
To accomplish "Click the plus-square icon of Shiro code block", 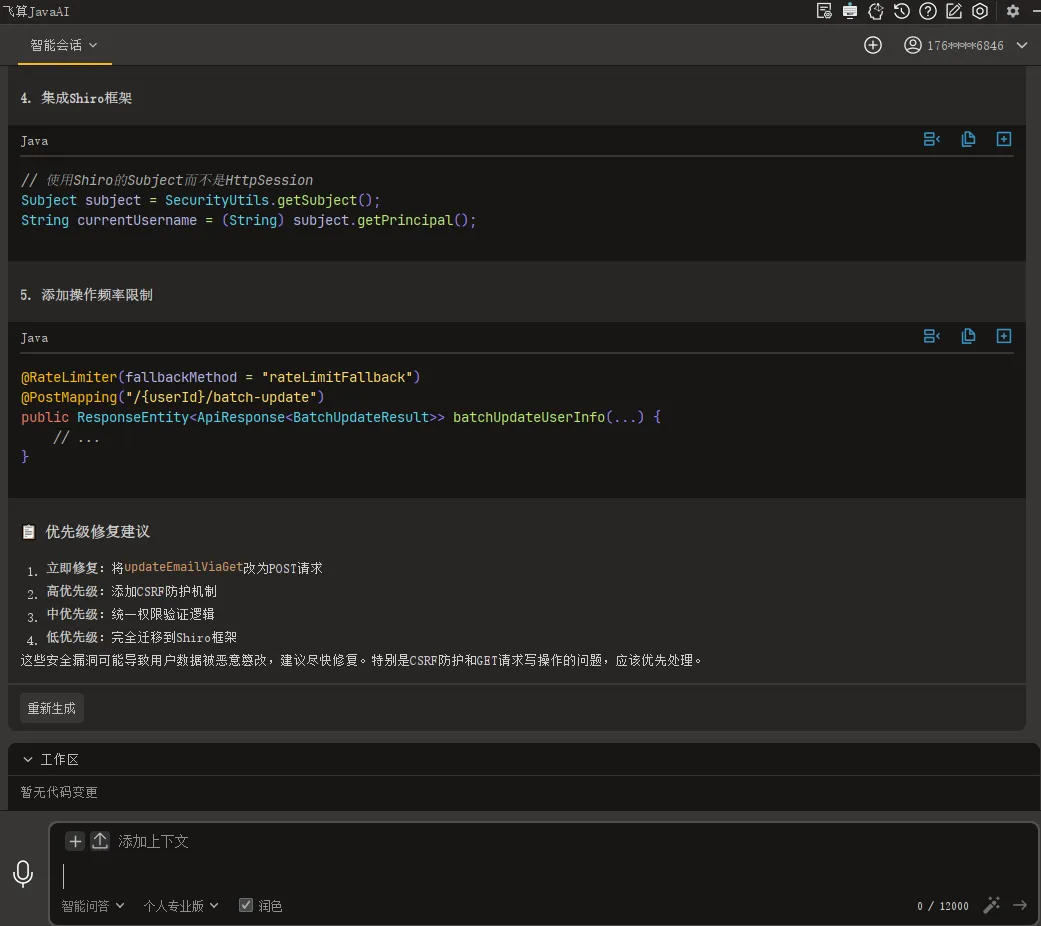I will click(1004, 139).
